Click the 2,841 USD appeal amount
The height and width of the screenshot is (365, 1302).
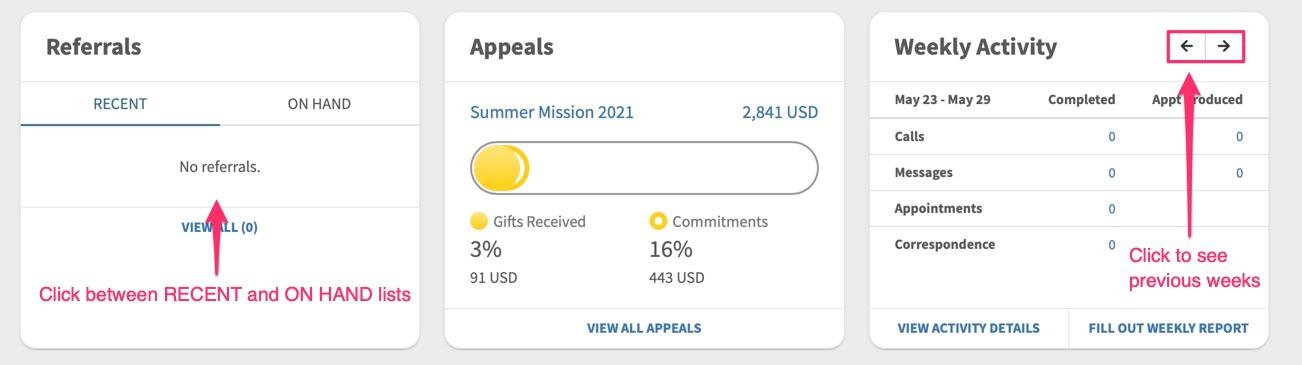(780, 112)
